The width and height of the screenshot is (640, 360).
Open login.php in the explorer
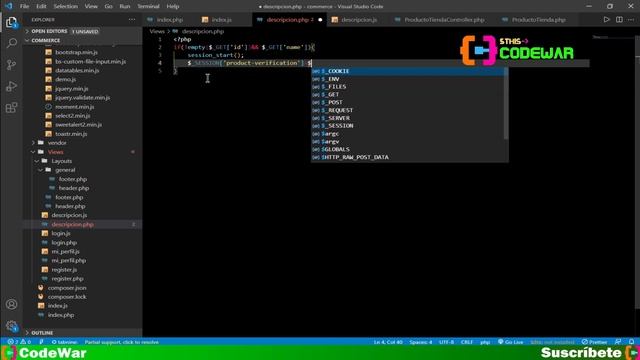64,242
